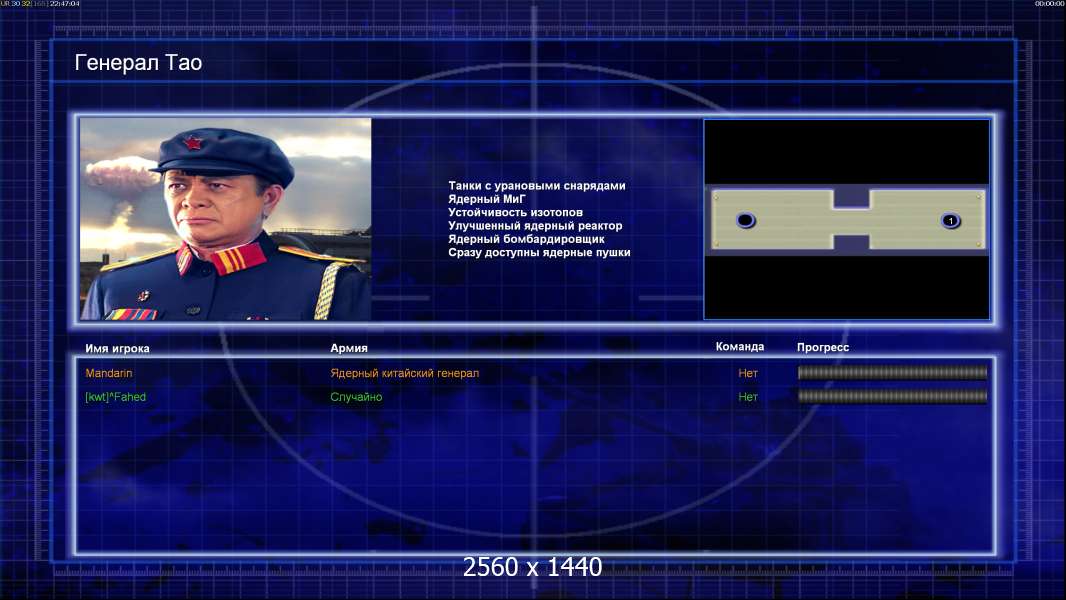Click the 'Прогресс' column header
This screenshot has height=600, width=1066.
[823, 347]
